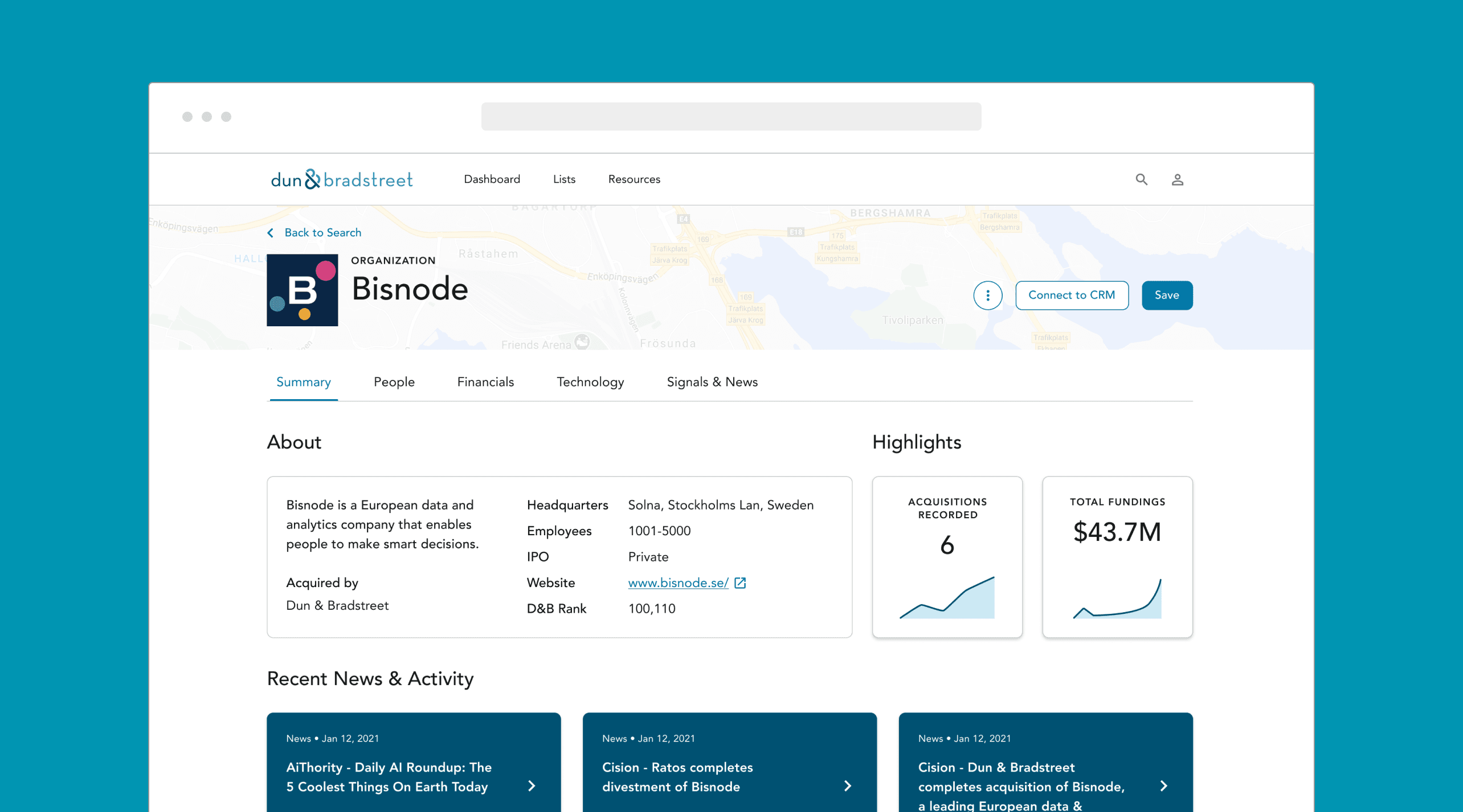Expand the Dun & Bradstreet acquisition news card
This screenshot has width=1463, height=812.
(1164, 786)
